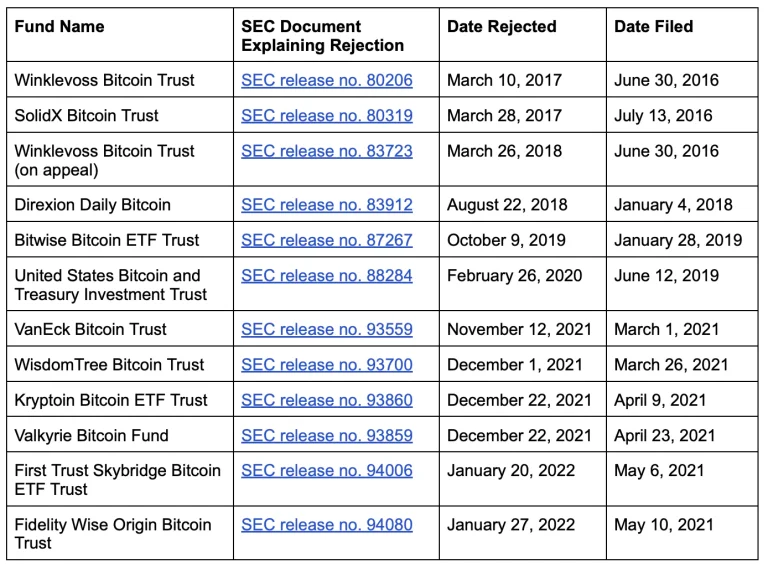Screen dimensions: 768x568
Task: Select the WisdomTree Bitcoin Trust cell
Action: (109, 365)
